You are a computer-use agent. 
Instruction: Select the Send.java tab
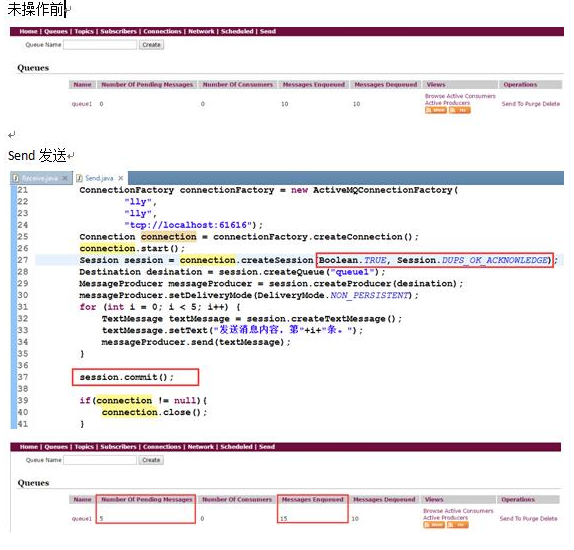100,178
